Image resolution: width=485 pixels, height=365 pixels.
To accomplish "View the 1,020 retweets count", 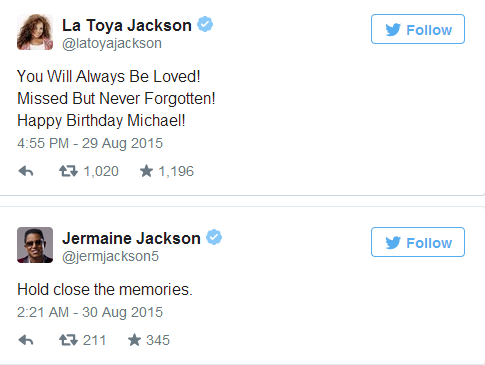I will tap(101, 171).
